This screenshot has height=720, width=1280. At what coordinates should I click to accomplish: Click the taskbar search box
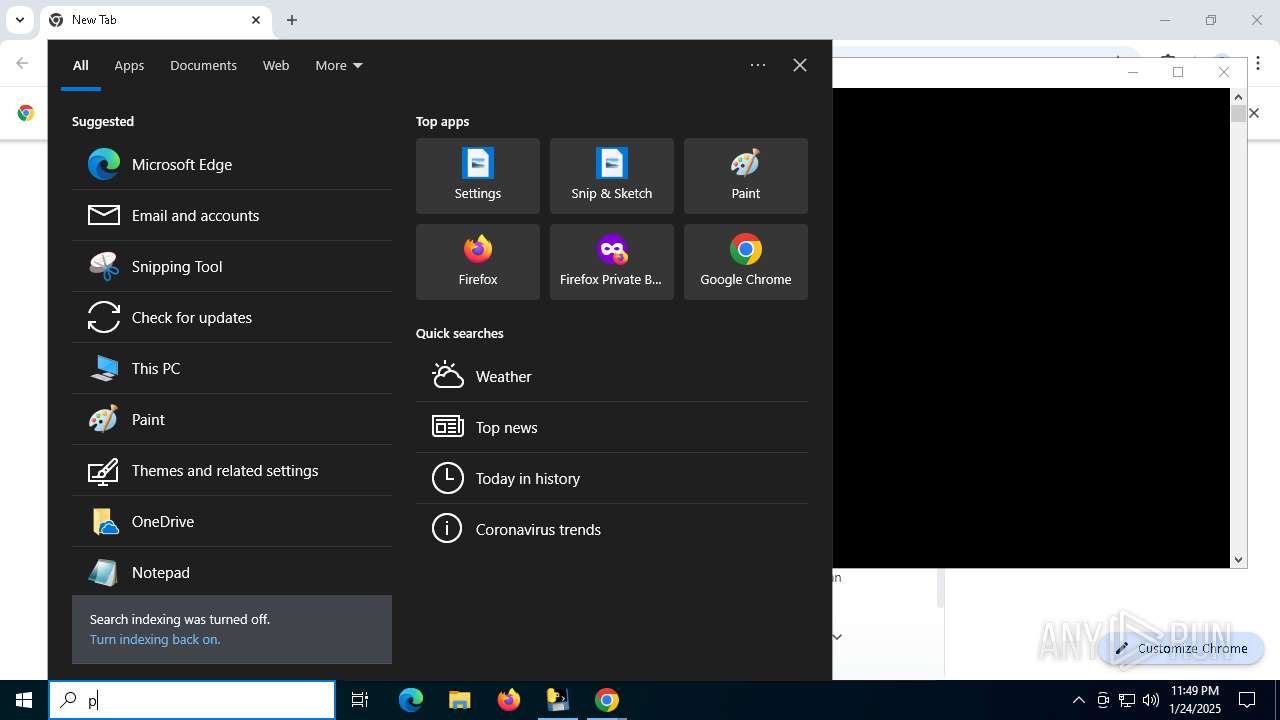coord(192,700)
